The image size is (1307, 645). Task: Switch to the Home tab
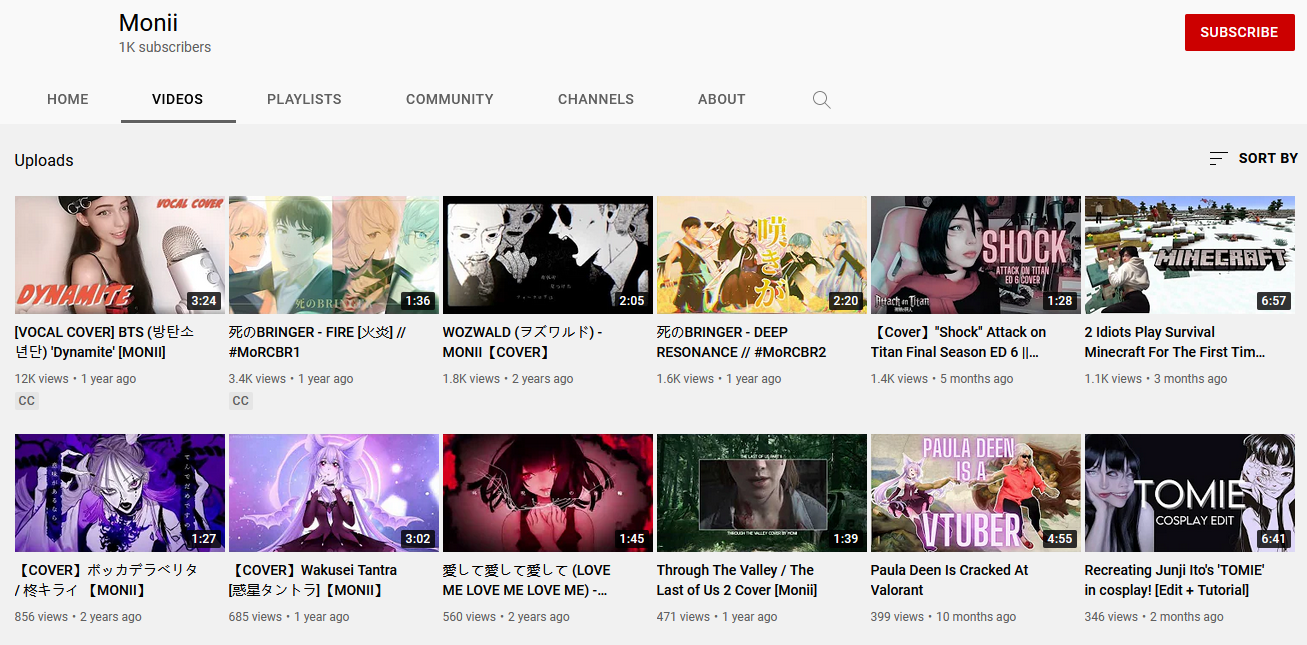click(68, 99)
